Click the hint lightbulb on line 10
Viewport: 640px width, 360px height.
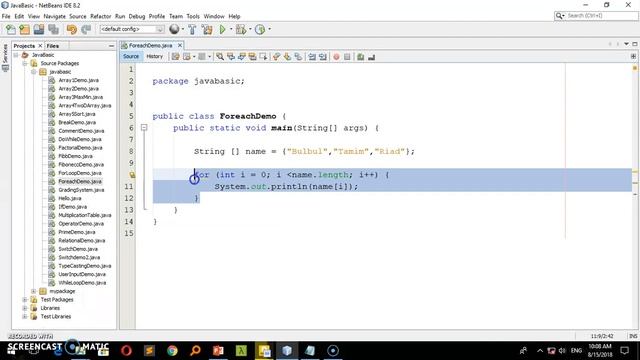click(132, 175)
